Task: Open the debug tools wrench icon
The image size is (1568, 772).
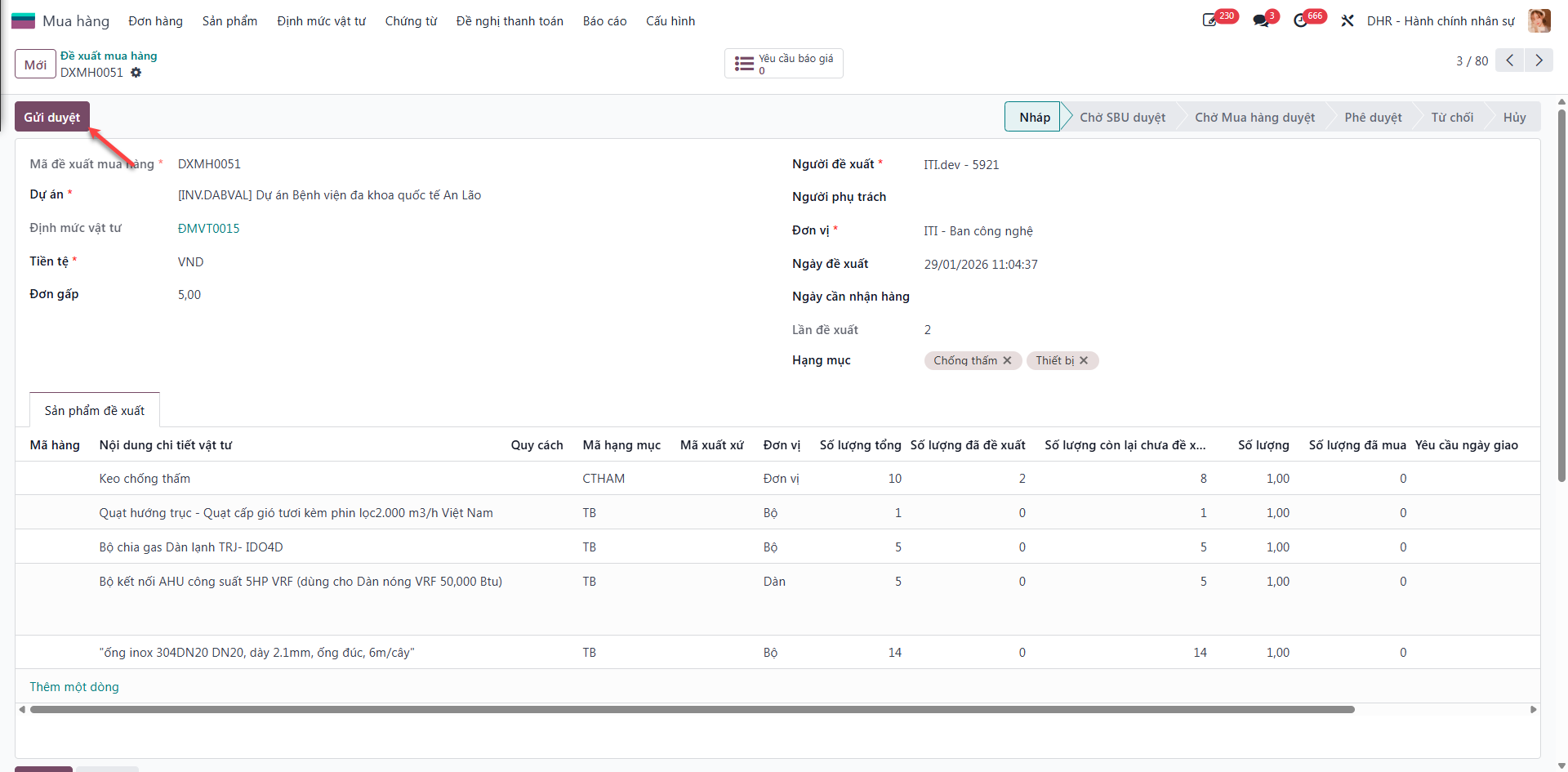Action: [x=1347, y=20]
